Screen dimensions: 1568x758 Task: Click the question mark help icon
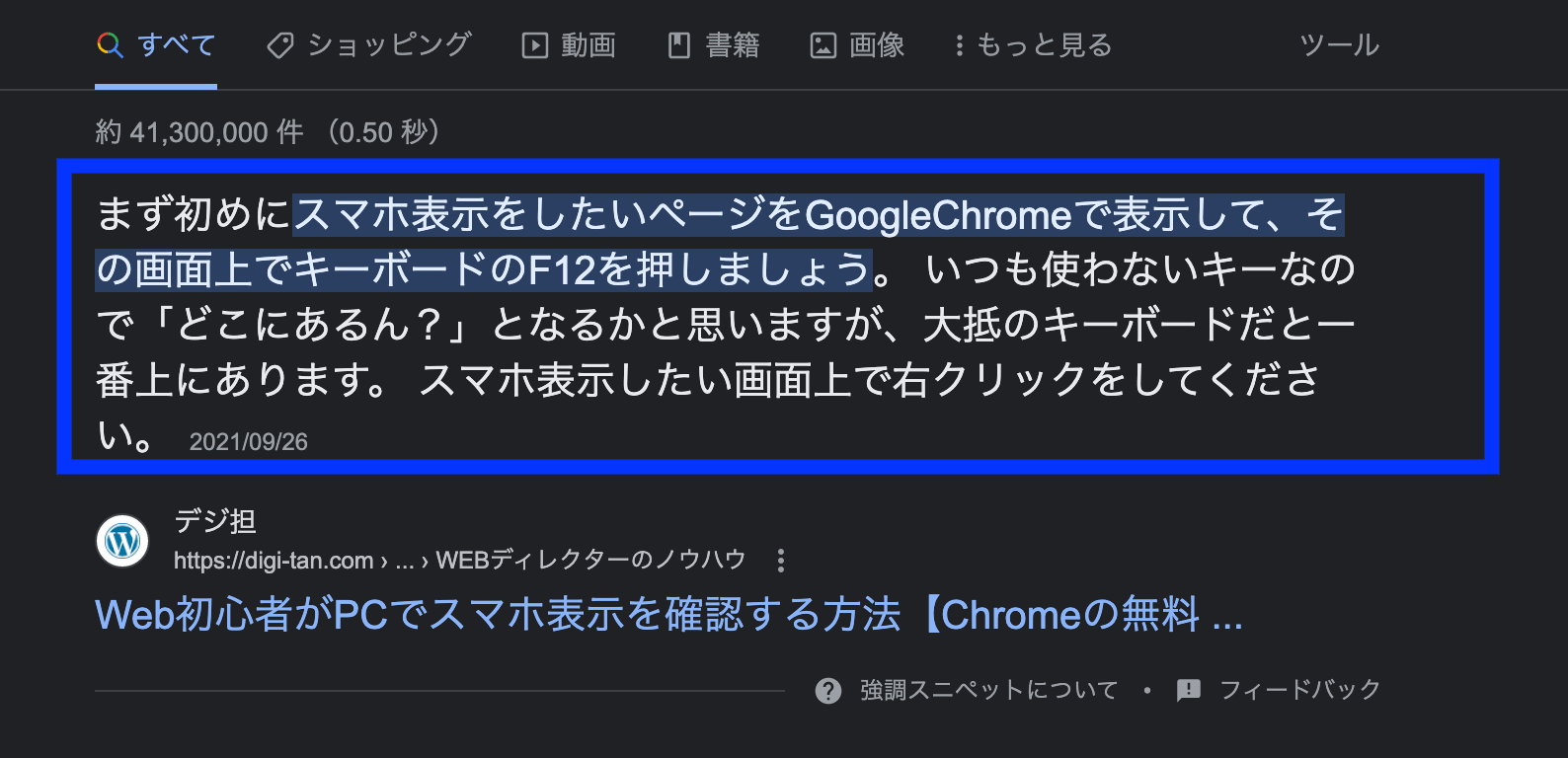(828, 691)
